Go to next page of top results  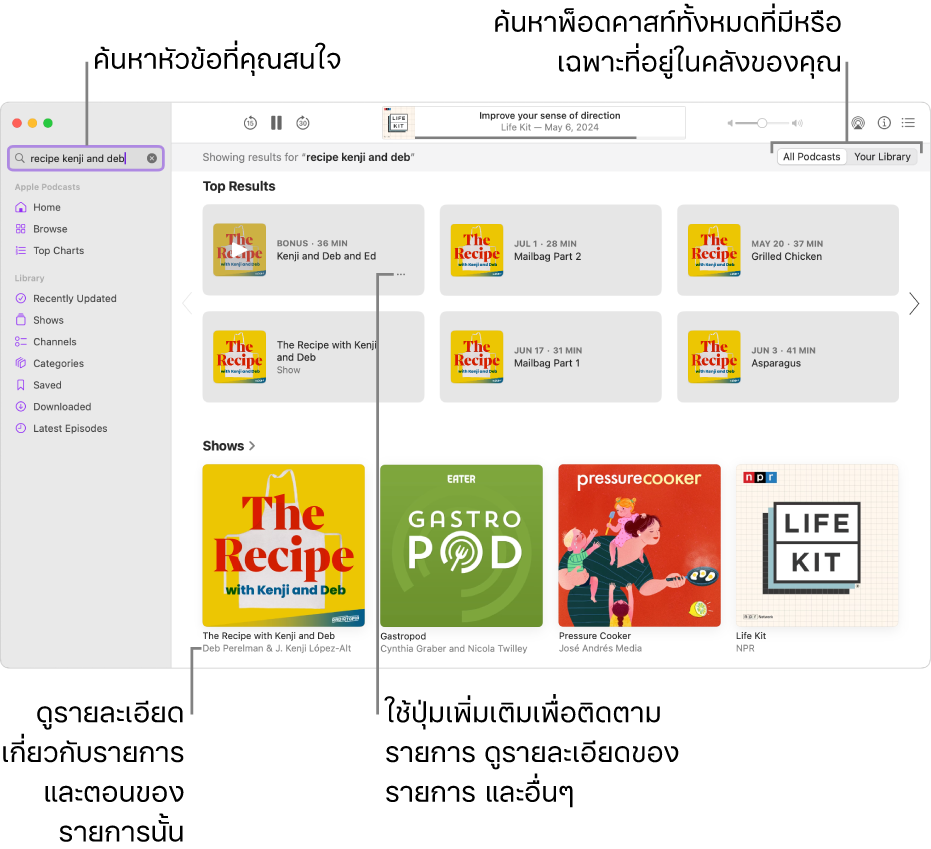tap(914, 303)
